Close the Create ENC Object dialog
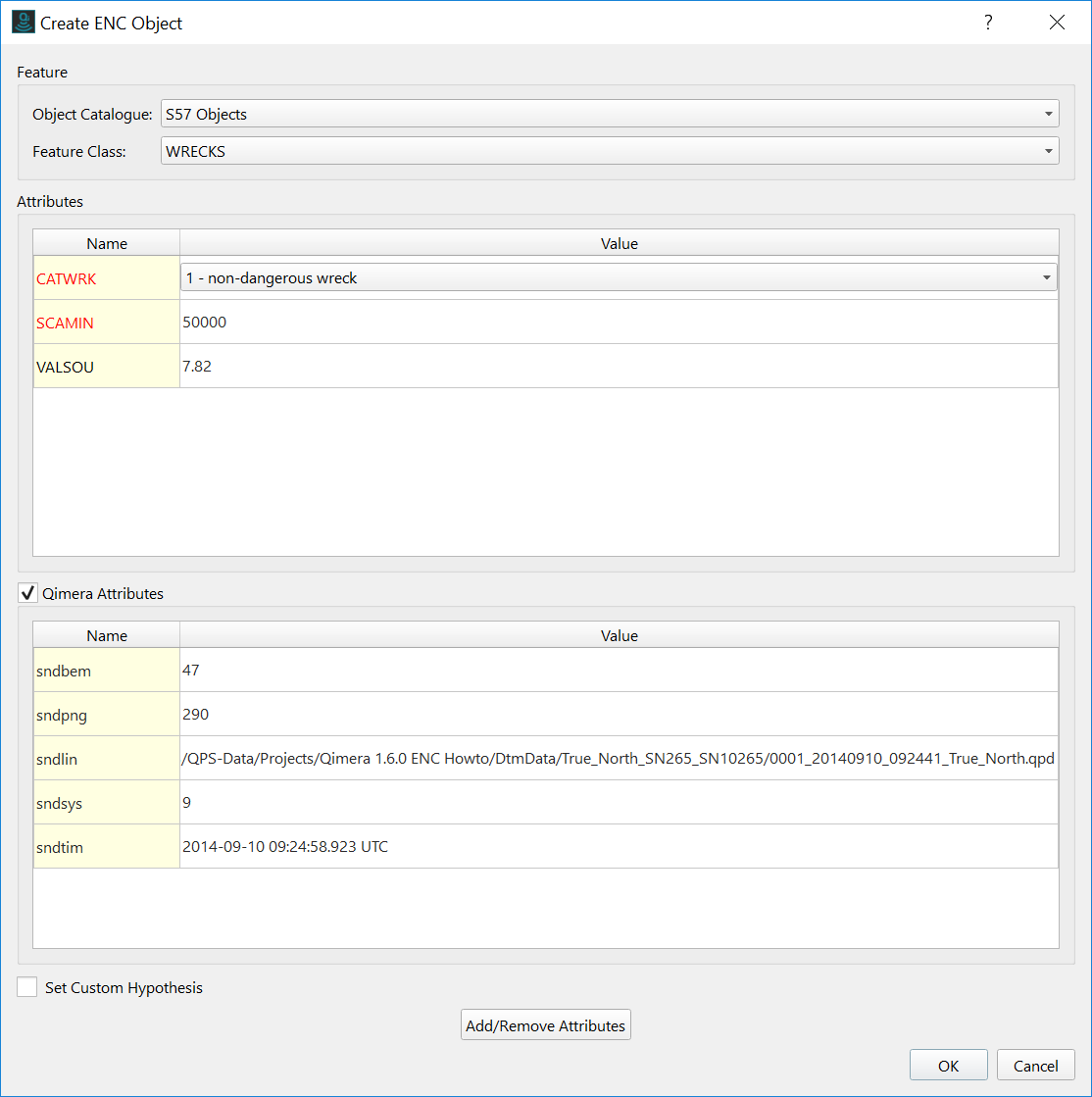Image resolution: width=1092 pixels, height=1097 pixels. coord(1057,23)
